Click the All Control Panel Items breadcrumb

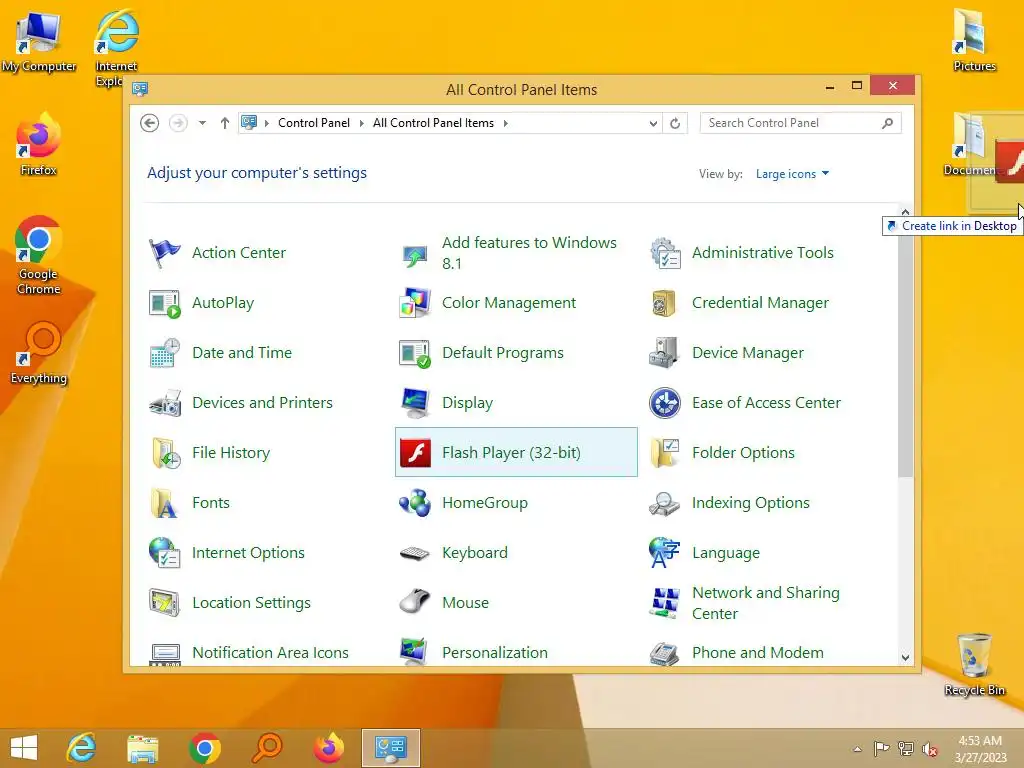point(433,123)
